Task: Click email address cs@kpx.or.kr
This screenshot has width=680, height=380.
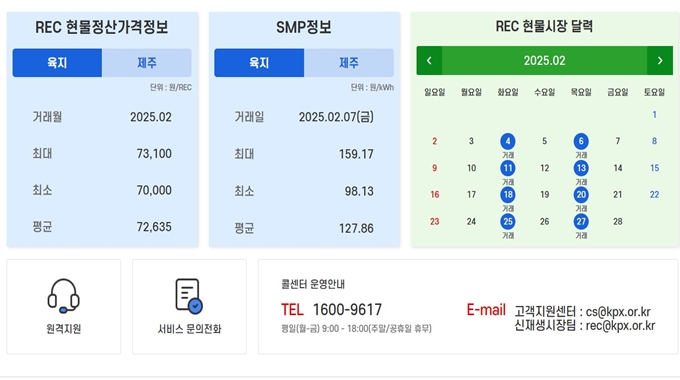Action: click(x=618, y=312)
